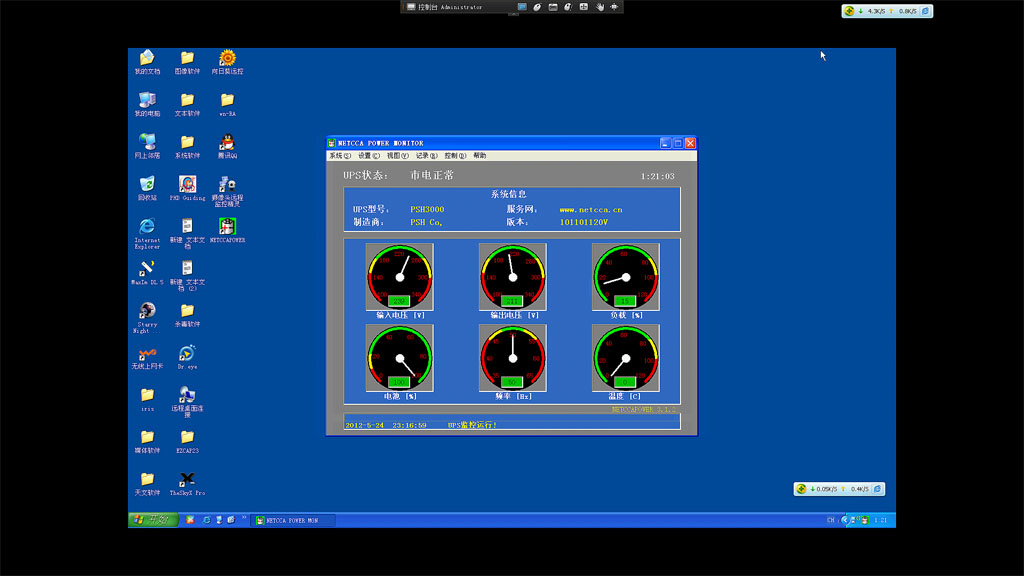Screen dimensions: 1024x576
Task: Select the 远程桌面连接 remote desktop icon
Action: (187, 402)
